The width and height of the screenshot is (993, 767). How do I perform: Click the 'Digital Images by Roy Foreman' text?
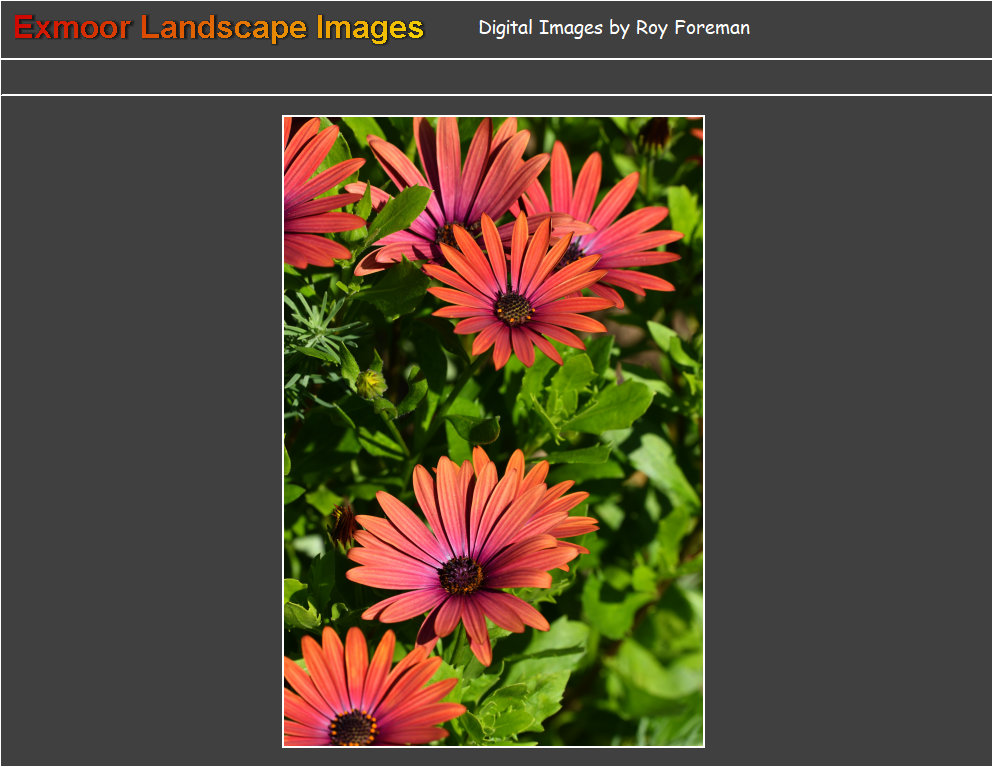tap(613, 28)
